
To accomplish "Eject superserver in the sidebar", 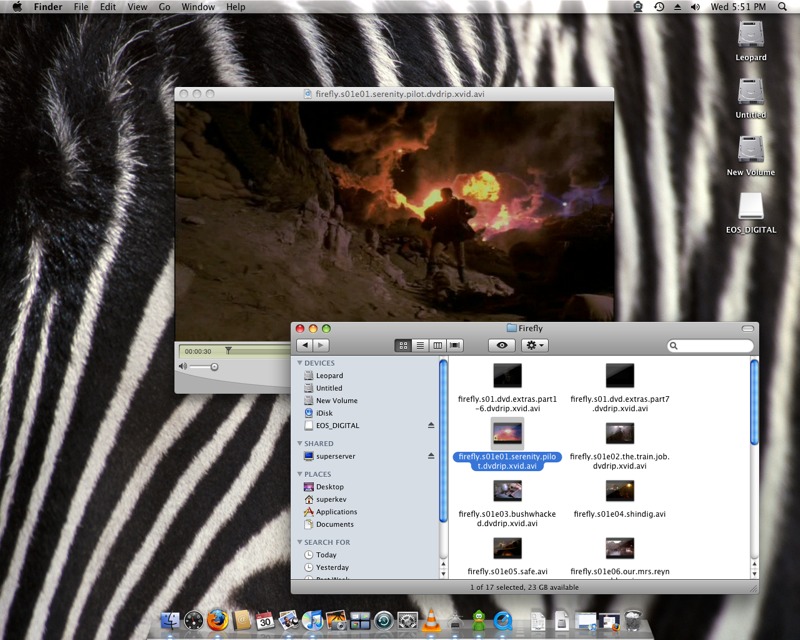I will pyautogui.click(x=431, y=456).
